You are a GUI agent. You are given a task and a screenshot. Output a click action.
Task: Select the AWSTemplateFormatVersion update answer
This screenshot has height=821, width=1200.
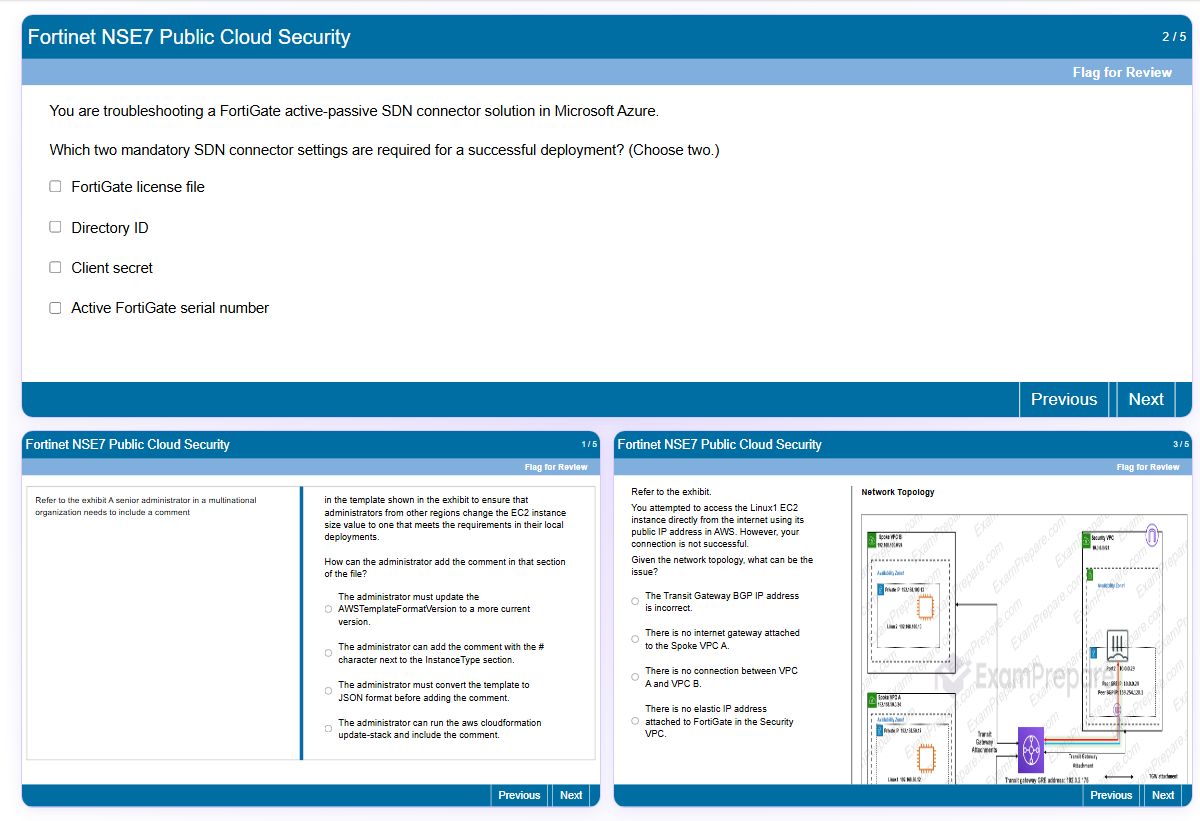(x=328, y=609)
